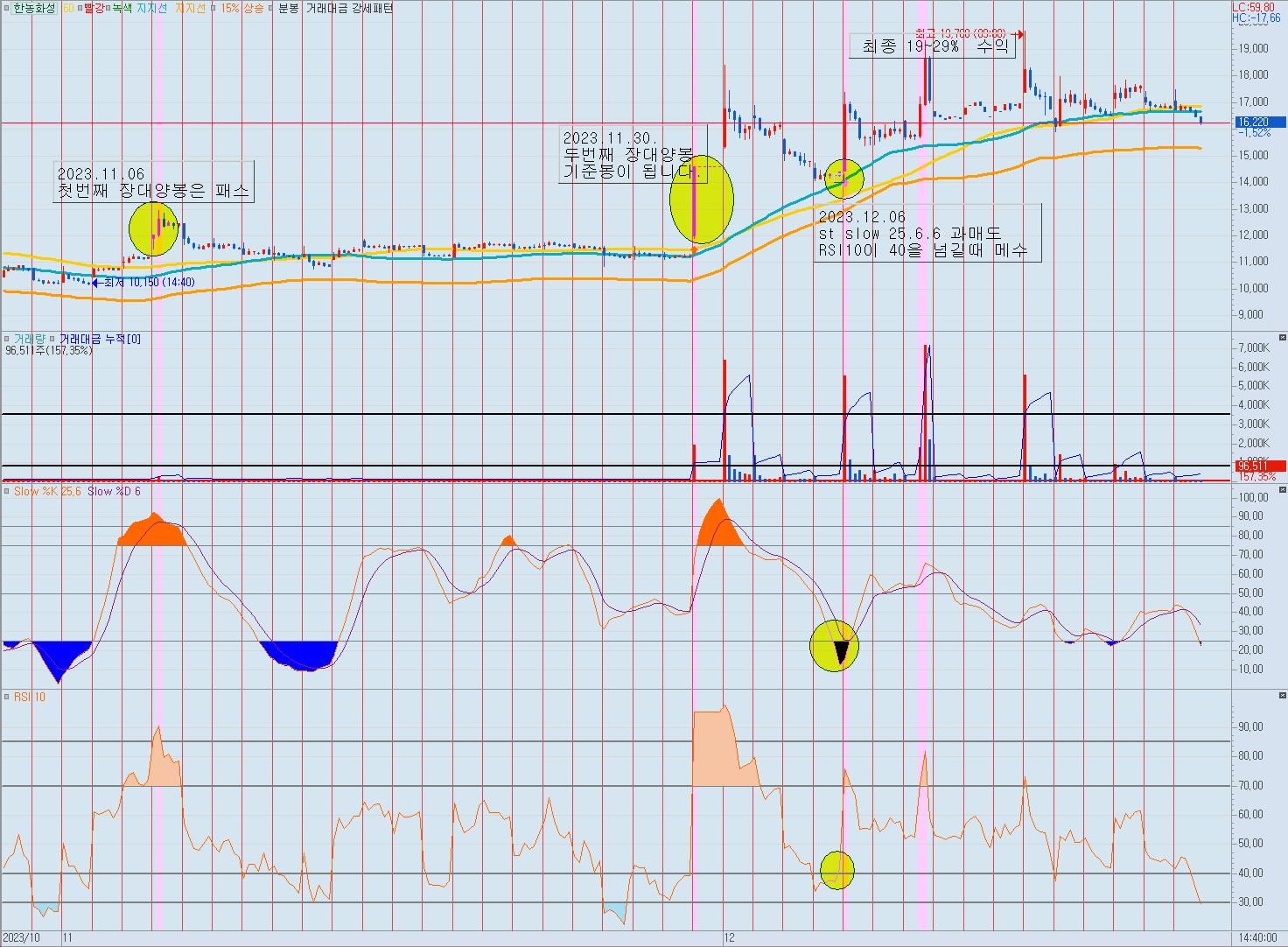Click the Slow %K 25,6 label
The height and width of the screenshot is (947, 1288).
[x=47, y=491]
